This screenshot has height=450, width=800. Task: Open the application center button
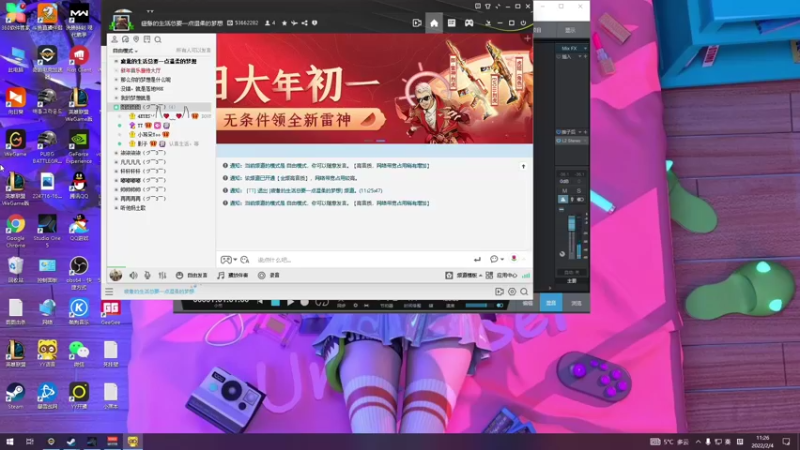(x=502, y=276)
